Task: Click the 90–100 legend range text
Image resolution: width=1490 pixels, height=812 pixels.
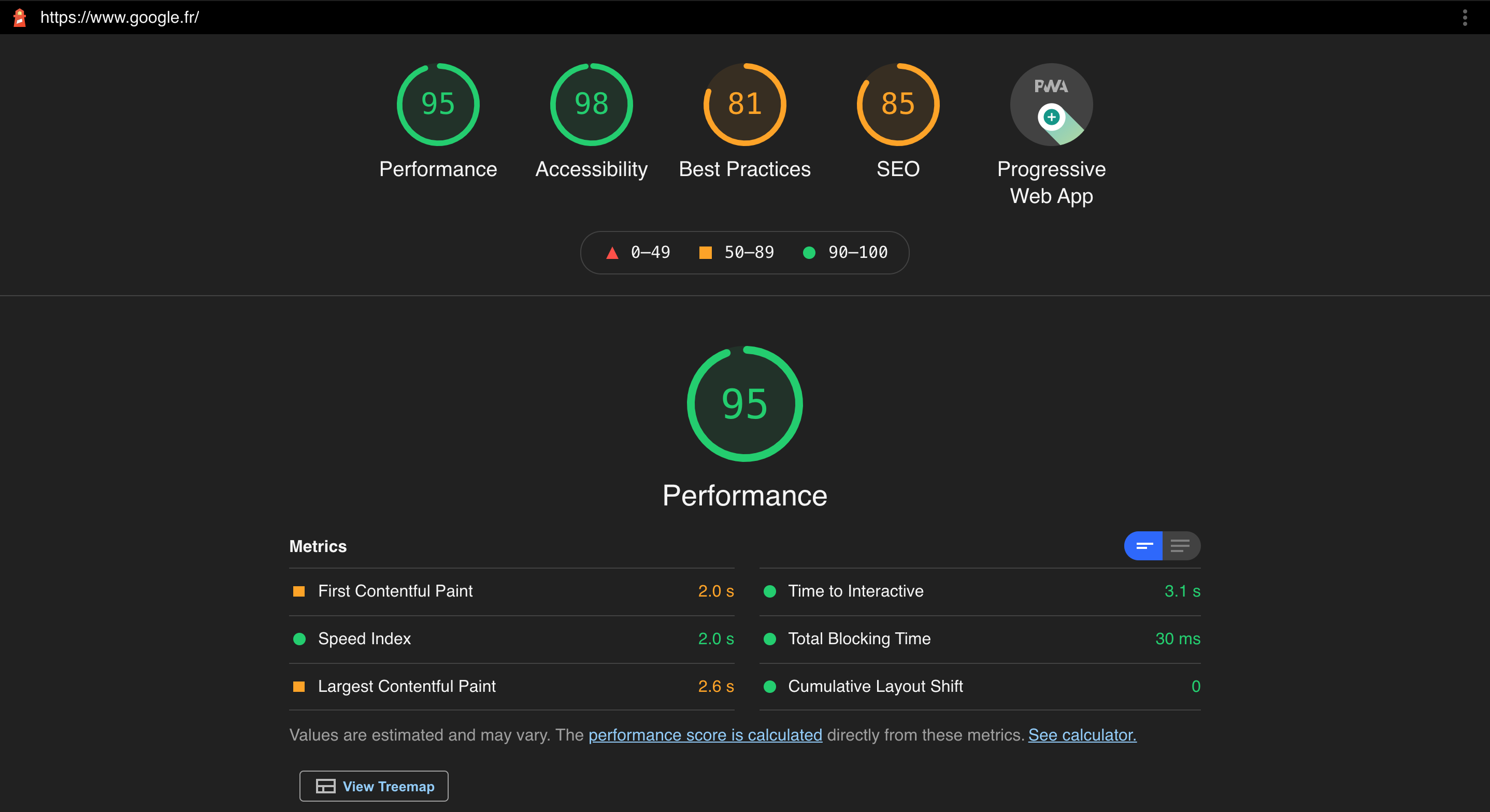Action: [x=858, y=253]
